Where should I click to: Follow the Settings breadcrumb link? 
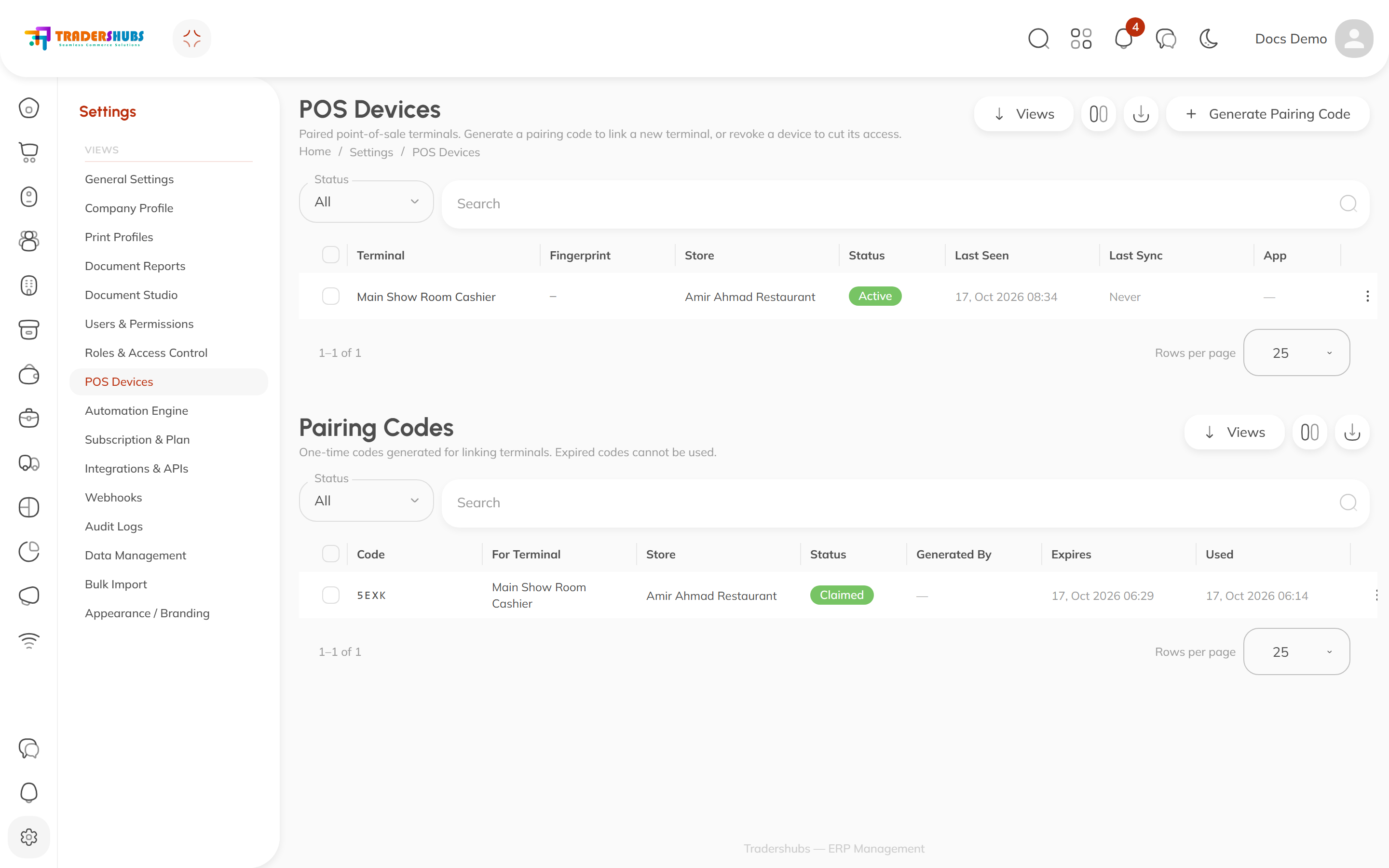(x=371, y=152)
